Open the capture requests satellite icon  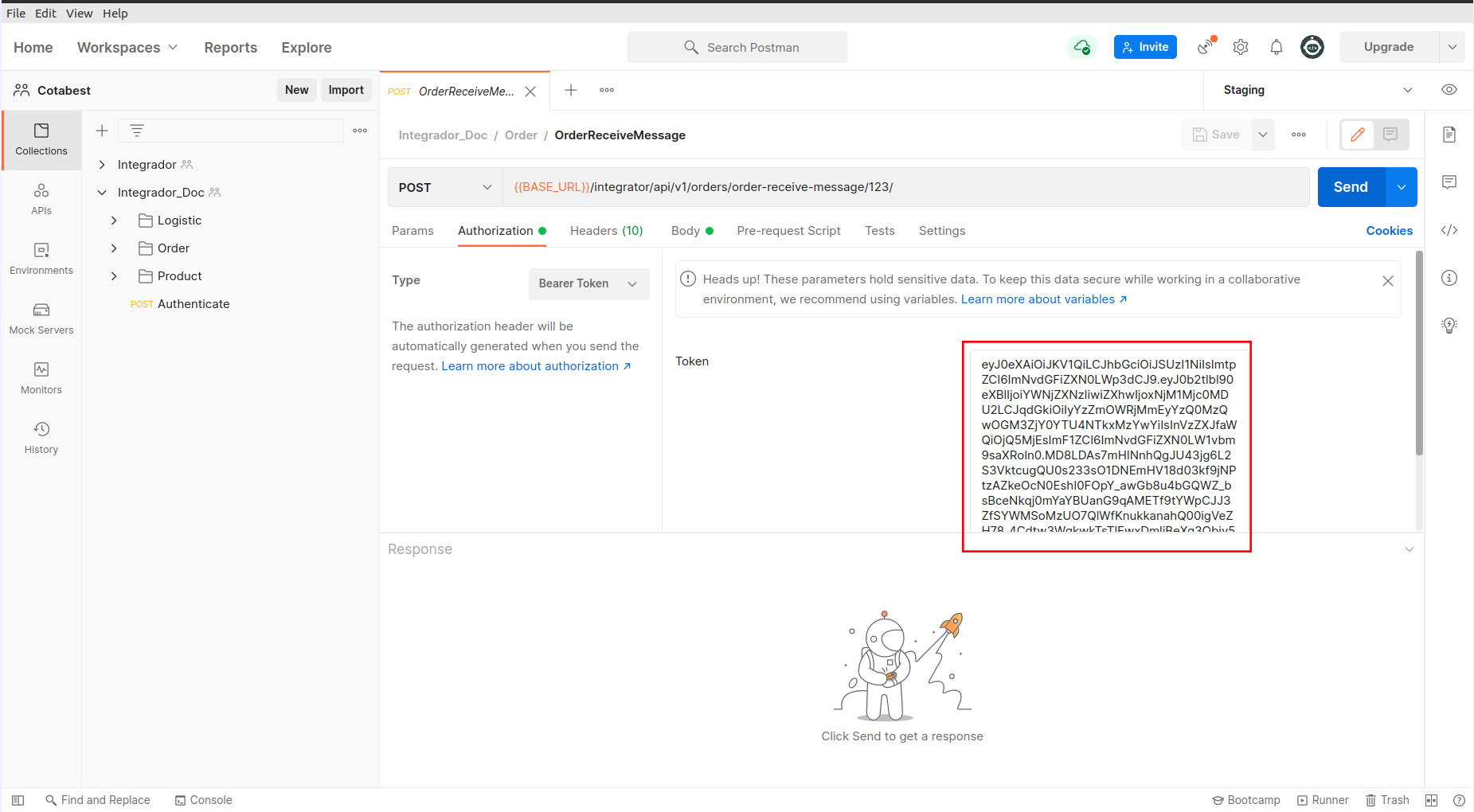[1206, 46]
